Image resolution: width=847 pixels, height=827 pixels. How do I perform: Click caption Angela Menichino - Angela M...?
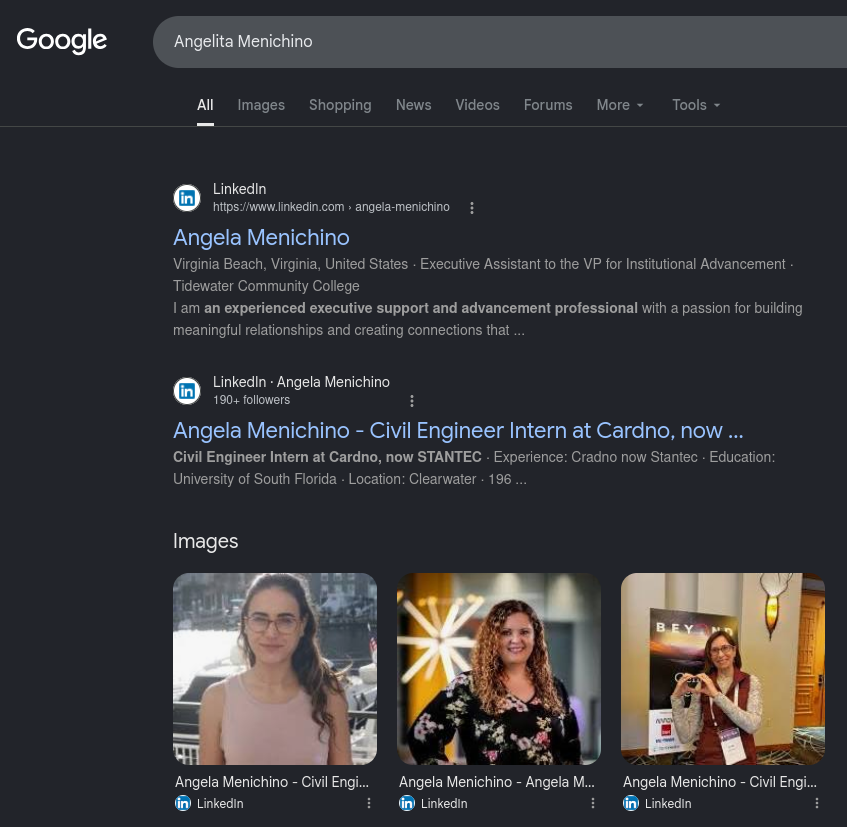[496, 782]
